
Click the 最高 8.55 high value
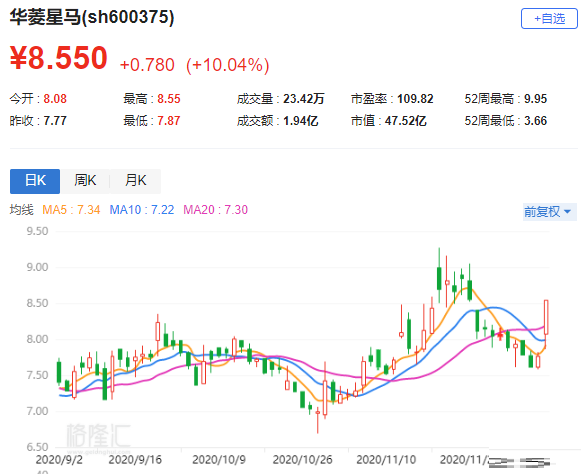[x=169, y=99]
